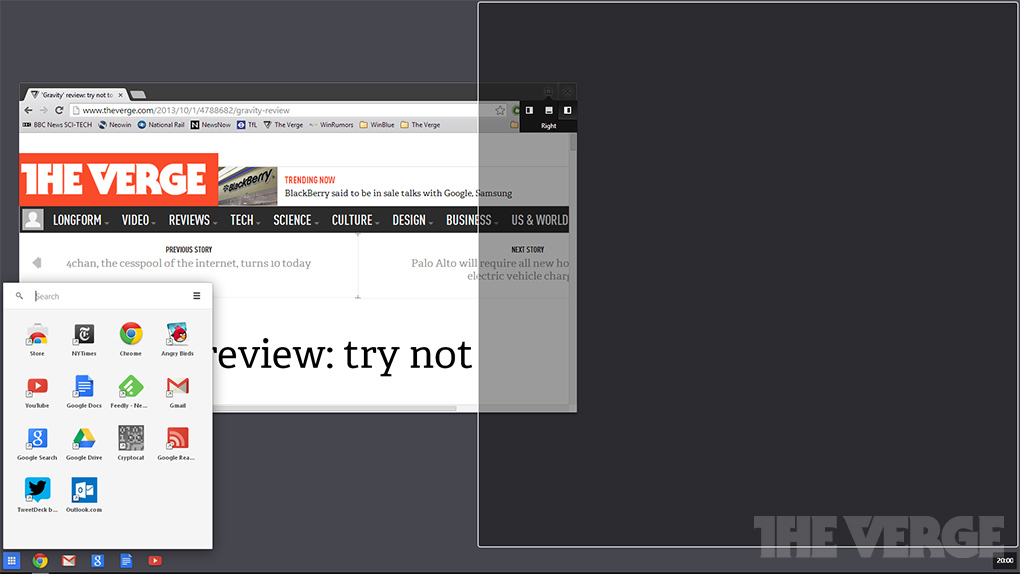Open Chrome from the shelf
The height and width of the screenshot is (574, 1020).
click(40, 560)
